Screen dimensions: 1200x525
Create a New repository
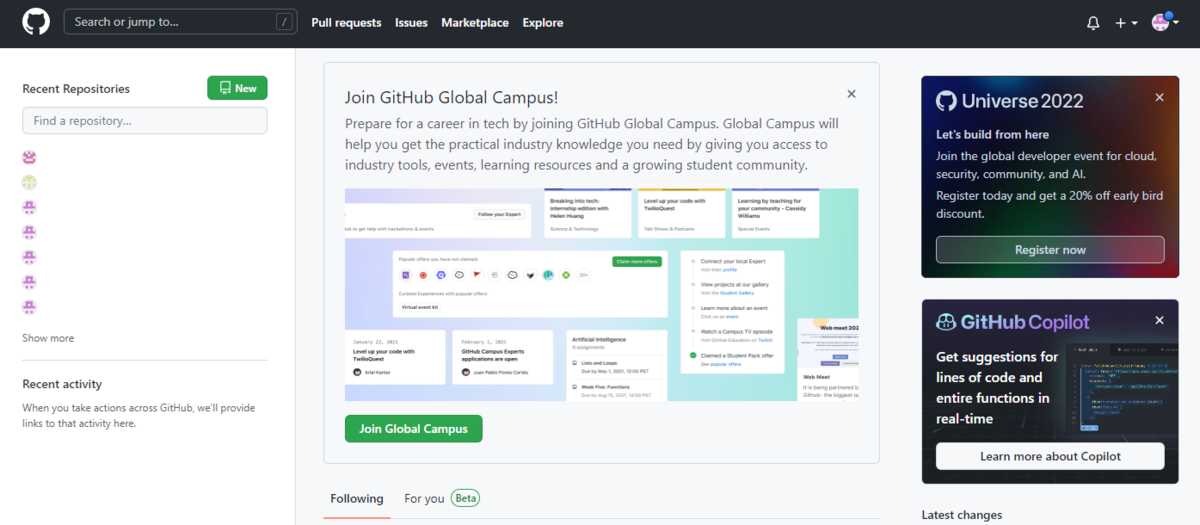coord(237,88)
